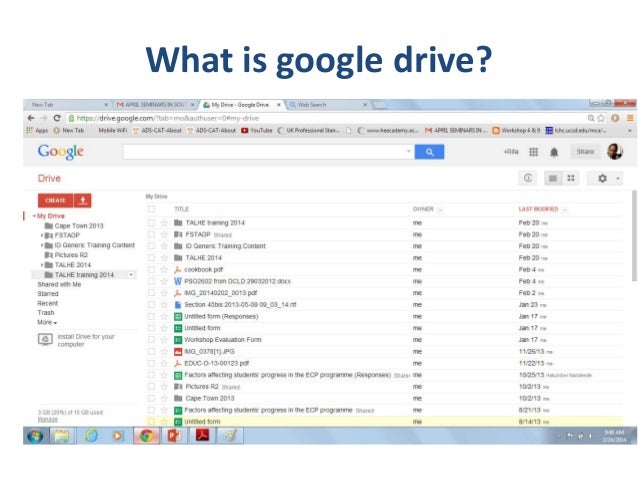Click the profile photo avatar
The height and width of the screenshot is (479, 638).
tap(615, 152)
